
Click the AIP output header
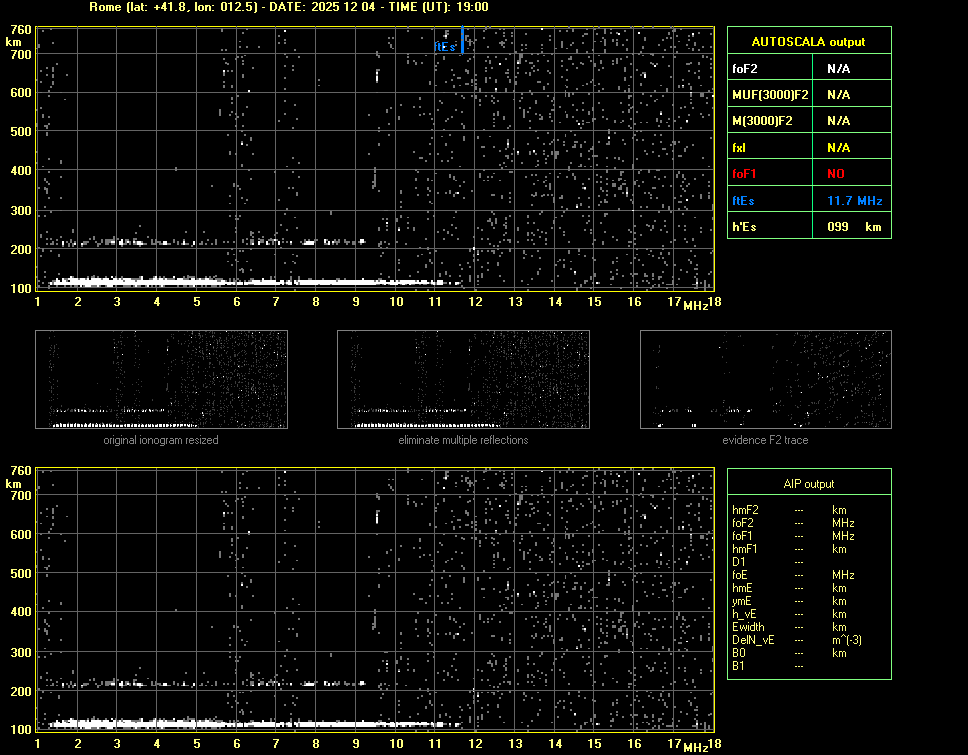pos(808,484)
